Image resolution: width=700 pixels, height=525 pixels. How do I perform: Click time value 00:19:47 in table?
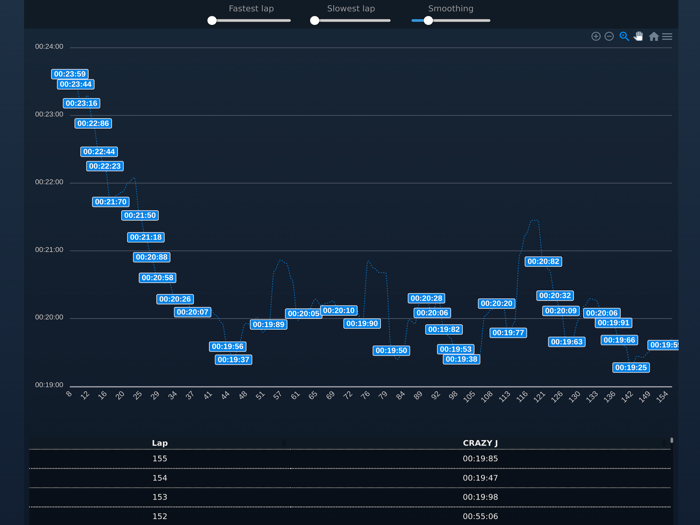pyautogui.click(x=480, y=478)
